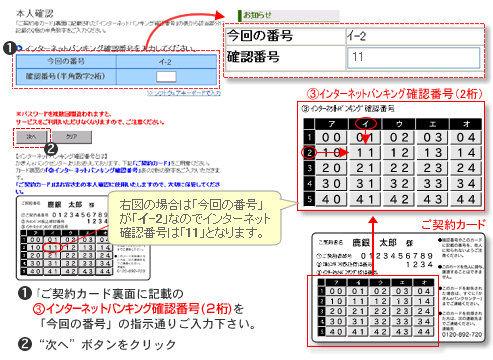Click cell 02 in the enlarged number table
This screenshot has height=360, width=493.
coord(399,137)
